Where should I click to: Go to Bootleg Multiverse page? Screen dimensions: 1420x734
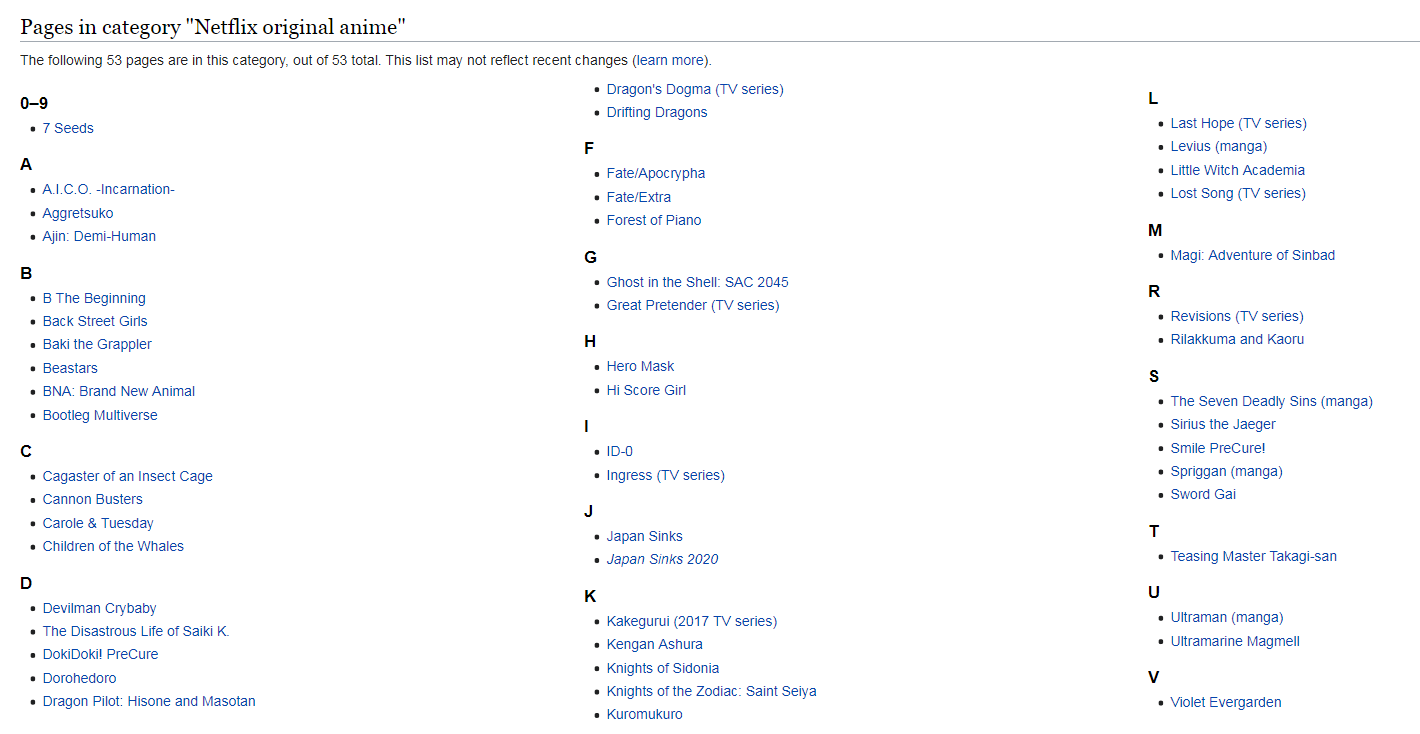tap(100, 415)
